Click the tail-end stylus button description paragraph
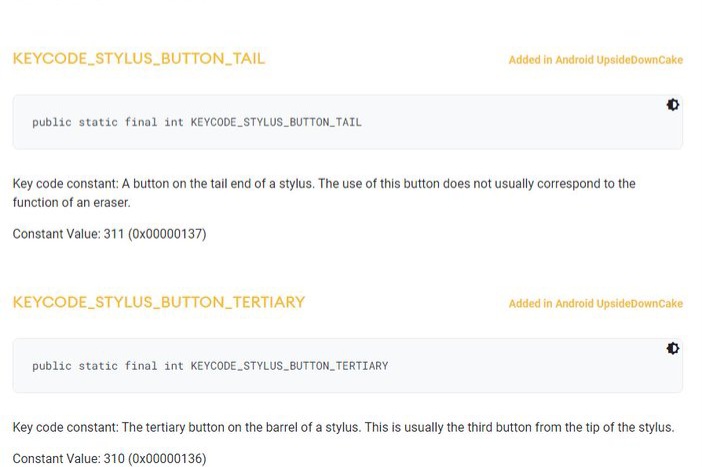Screen dimensions: 702x467 click(x=323, y=184)
